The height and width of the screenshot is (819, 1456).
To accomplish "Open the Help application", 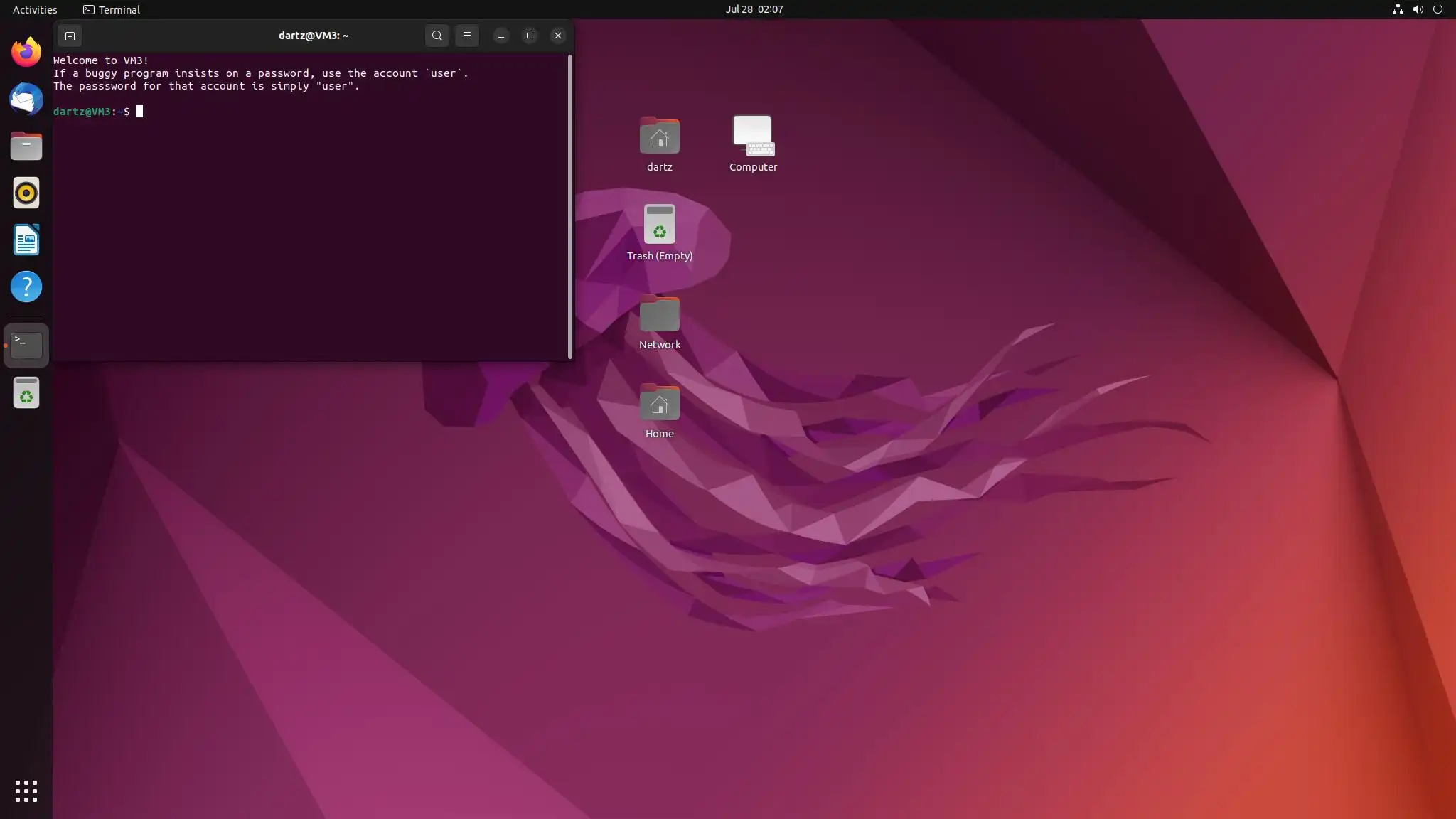I will tap(26, 287).
